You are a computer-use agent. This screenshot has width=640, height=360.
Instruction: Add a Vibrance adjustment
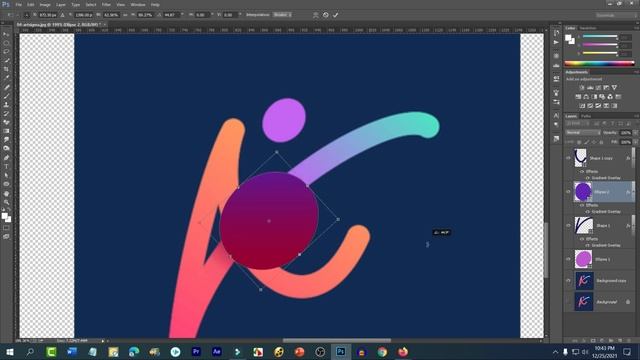tap(614, 87)
